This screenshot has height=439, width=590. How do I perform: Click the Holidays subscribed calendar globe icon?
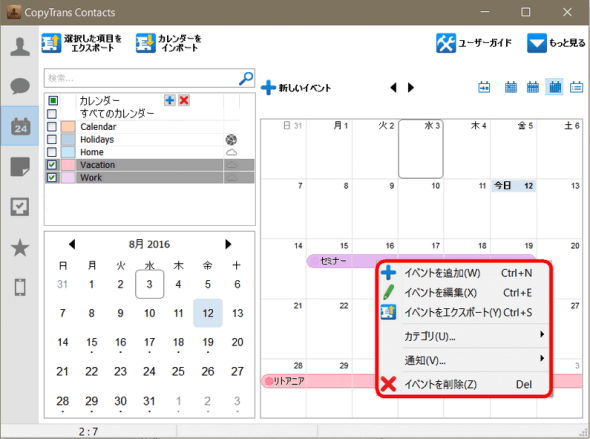[x=231, y=140]
